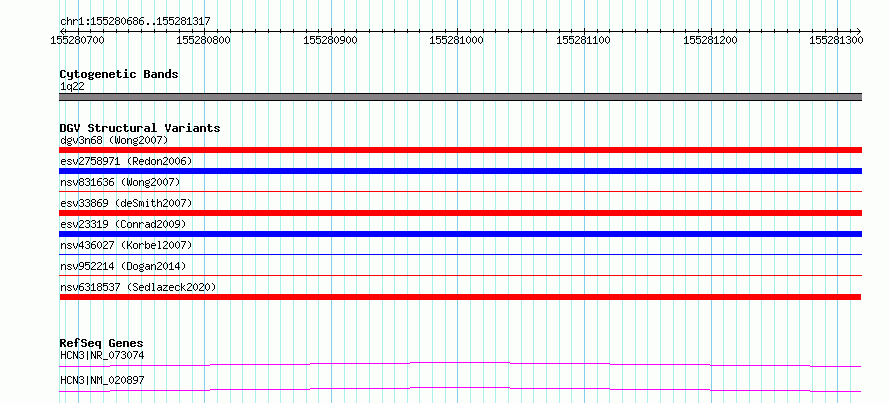Click the thin red line for nsv831636
Viewport: 890px width, 403px height.
pos(460,192)
